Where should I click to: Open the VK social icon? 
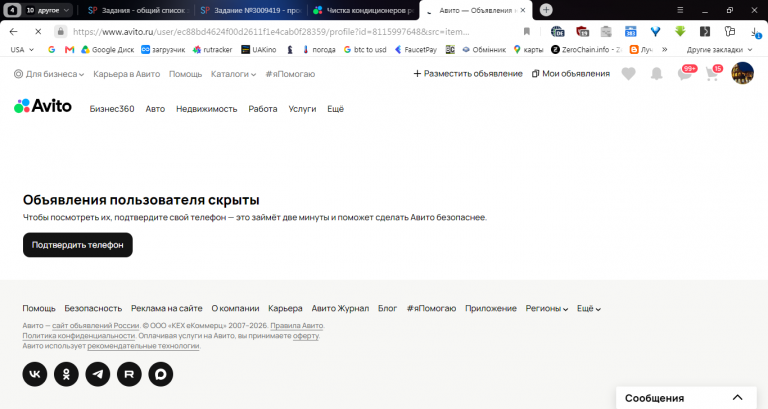[35, 374]
